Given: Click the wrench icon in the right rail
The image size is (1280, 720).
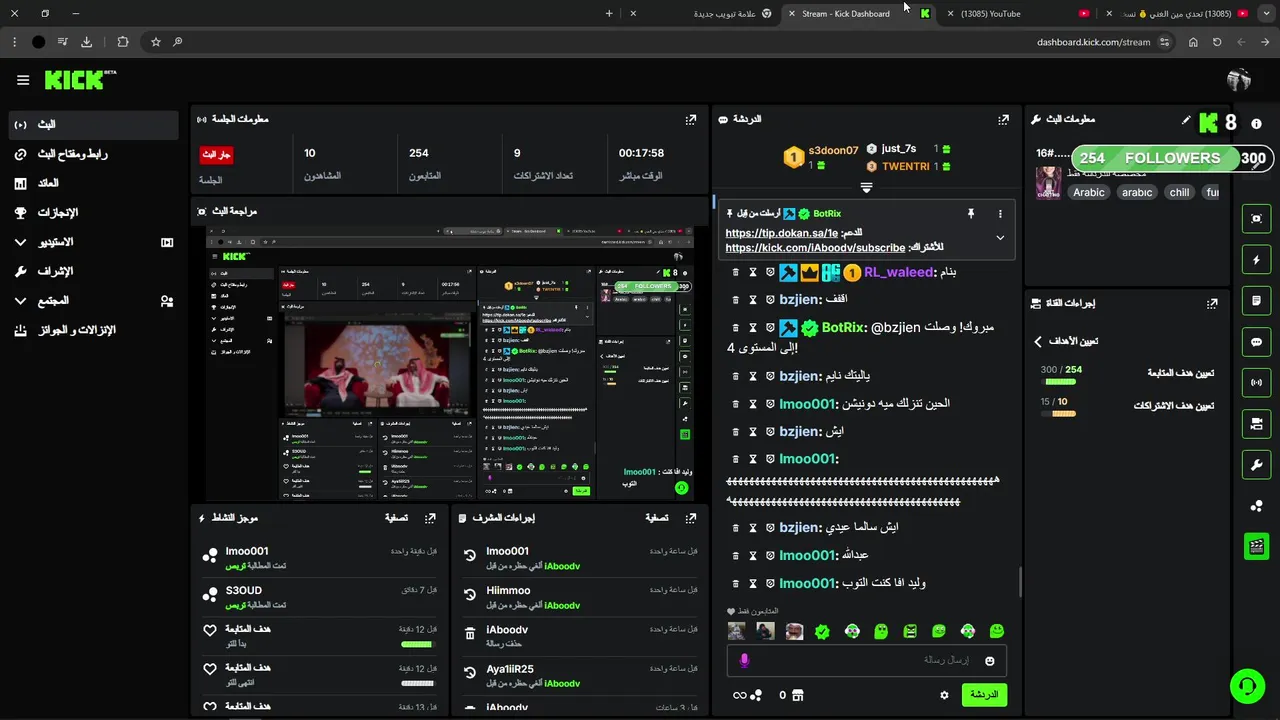Looking at the screenshot, I should pos(1257,465).
